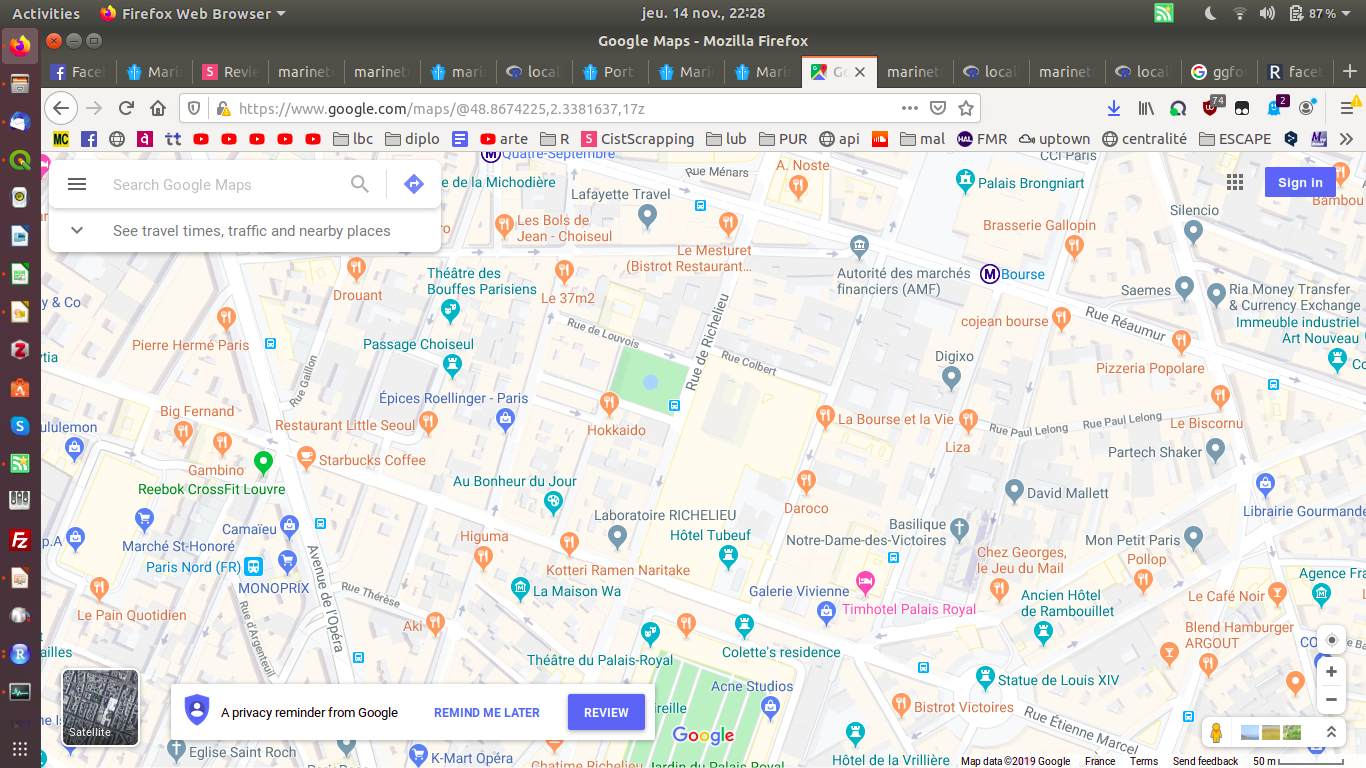Select the Street View pegman
This screenshot has width=1366, height=768.
coord(1216,733)
